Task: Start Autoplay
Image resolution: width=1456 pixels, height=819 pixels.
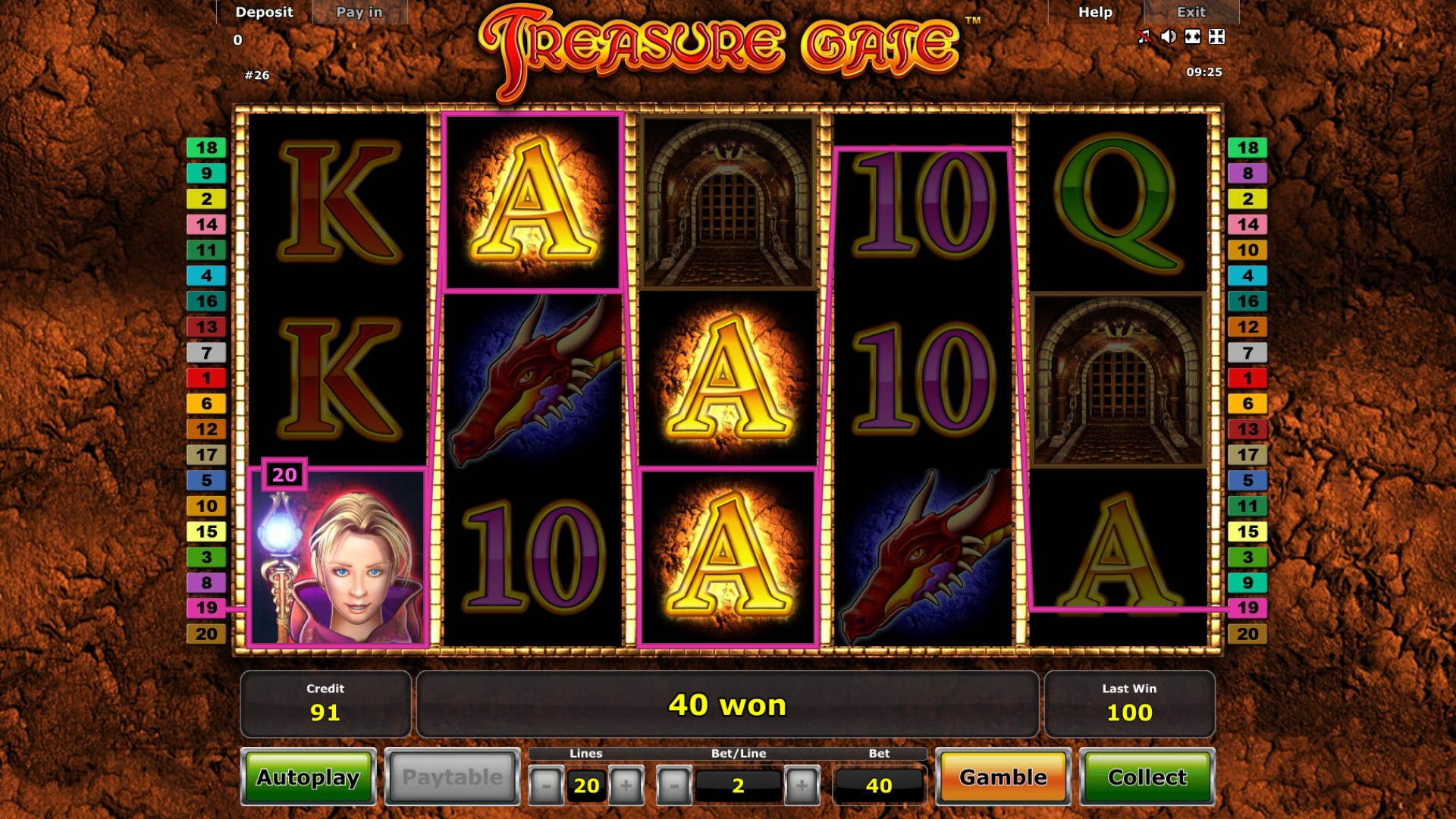Action: pyautogui.click(x=308, y=777)
